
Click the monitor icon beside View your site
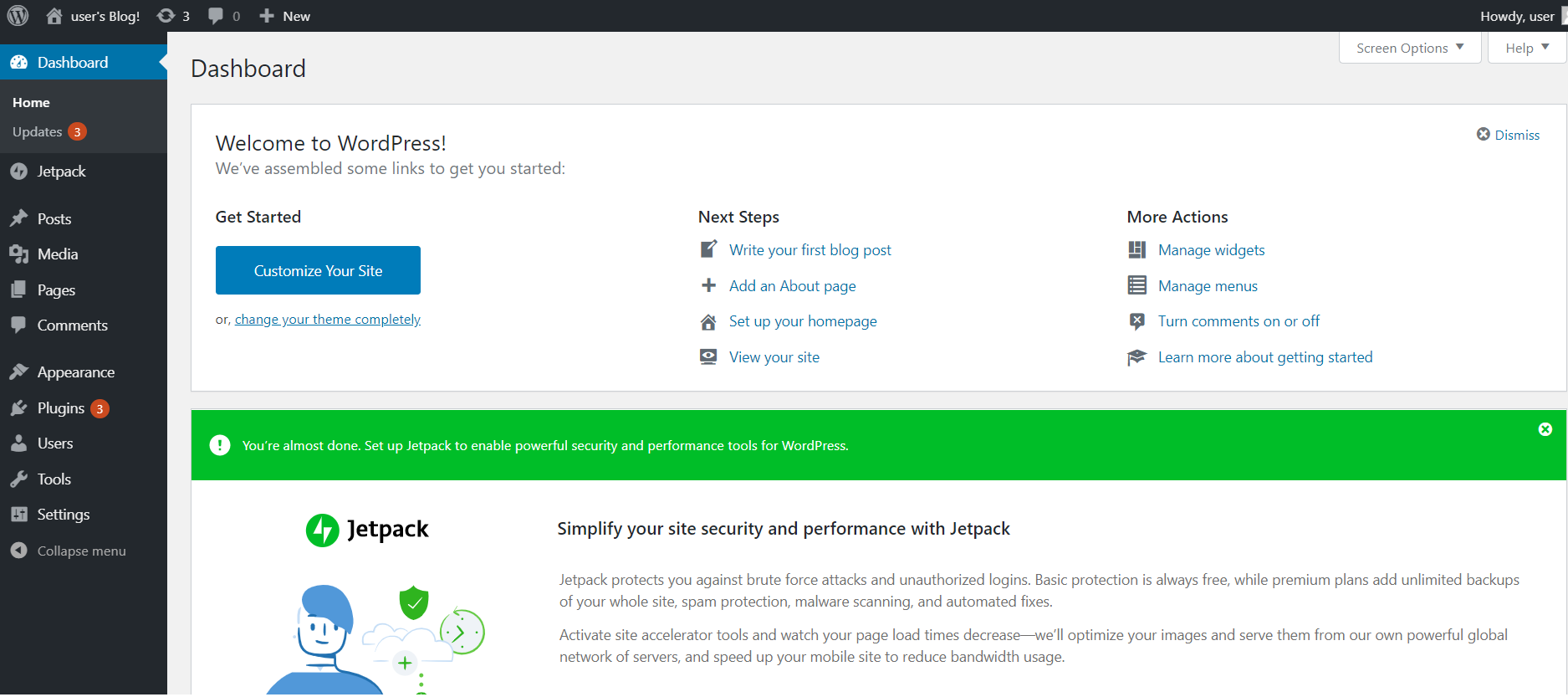click(708, 356)
